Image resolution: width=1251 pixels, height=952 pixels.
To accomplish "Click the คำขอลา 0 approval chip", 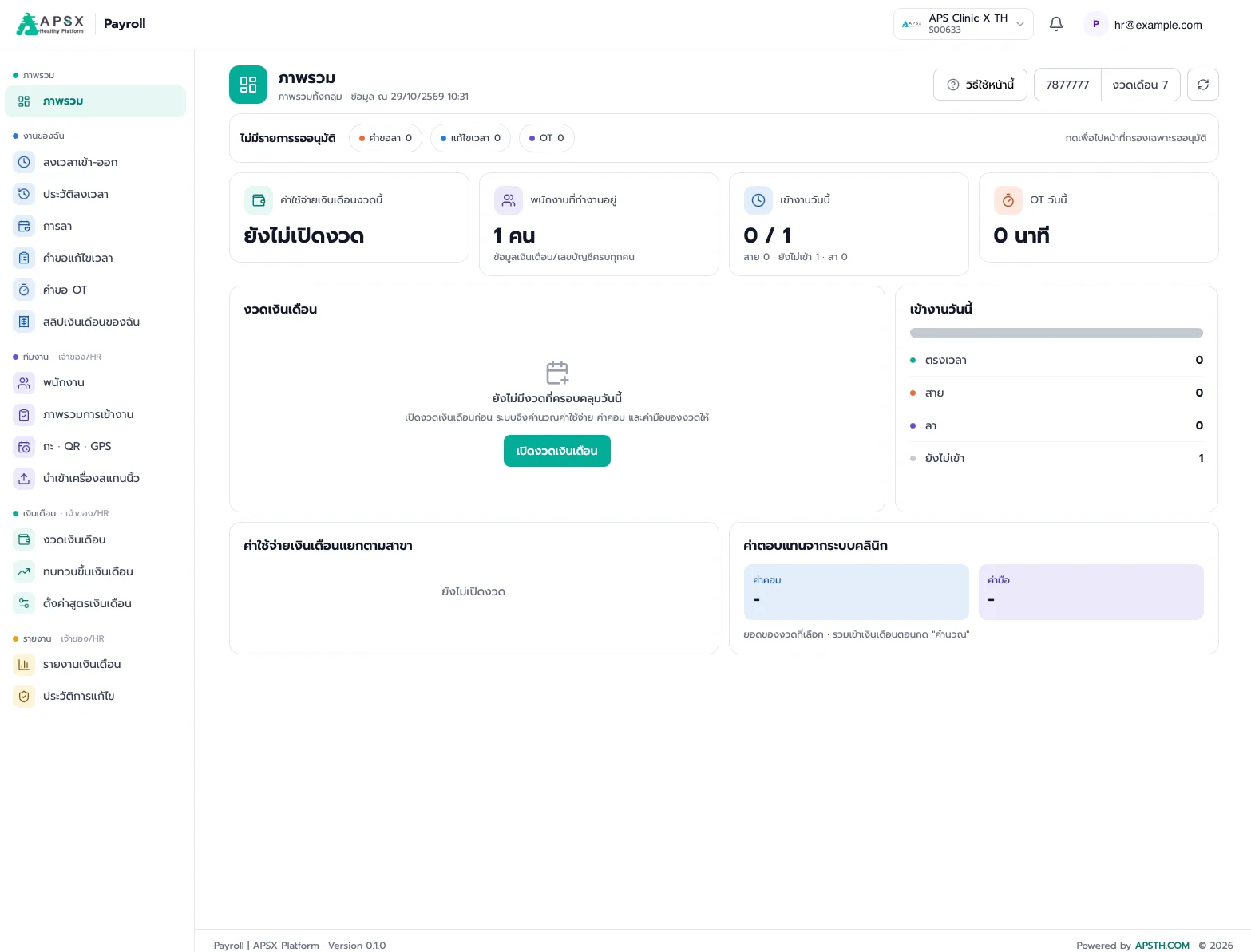I will (386, 138).
